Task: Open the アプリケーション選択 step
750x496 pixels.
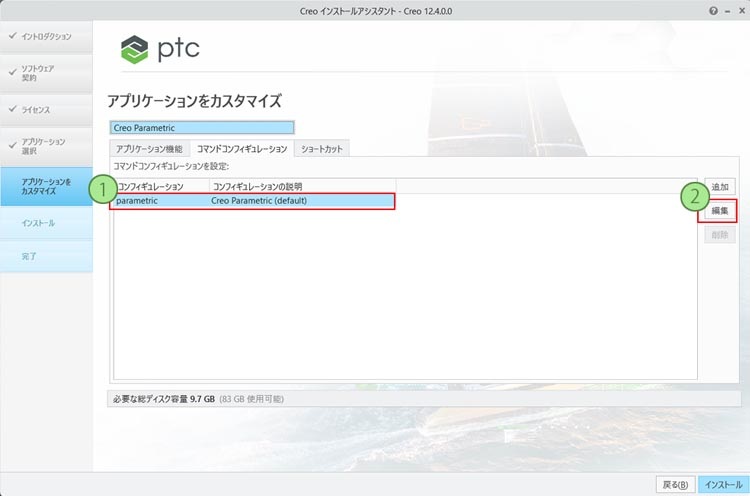Action: click(46, 146)
